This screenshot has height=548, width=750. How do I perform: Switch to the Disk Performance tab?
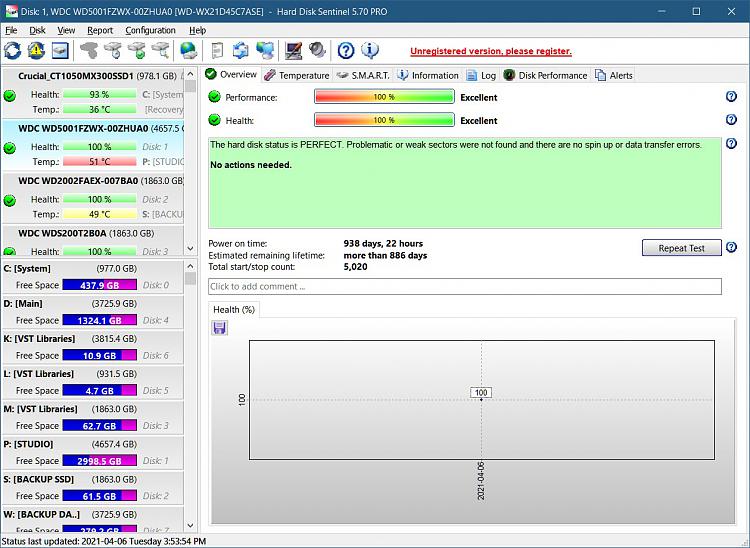[545, 76]
